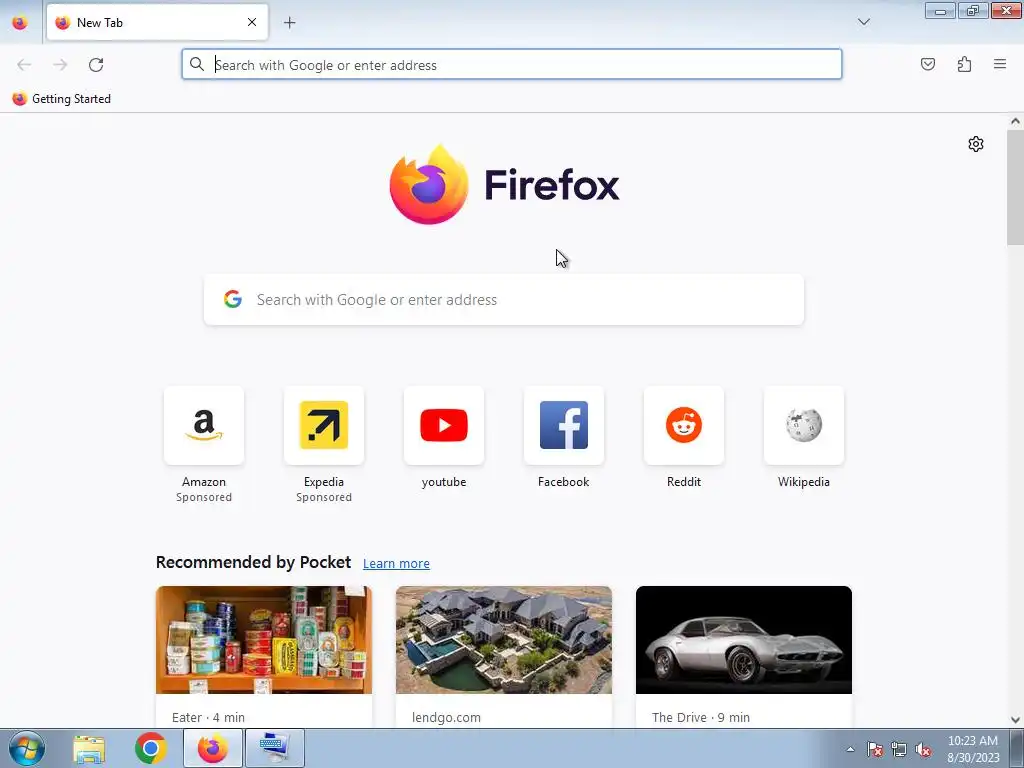Open the Windows Start menu
This screenshot has height=768, width=1024.
click(x=27, y=748)
